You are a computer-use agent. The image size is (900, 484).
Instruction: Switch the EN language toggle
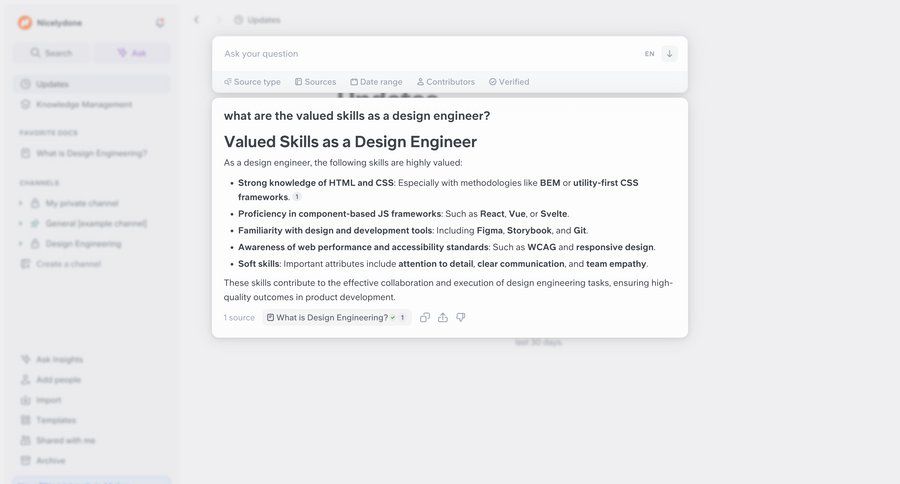tap(649, 54)
